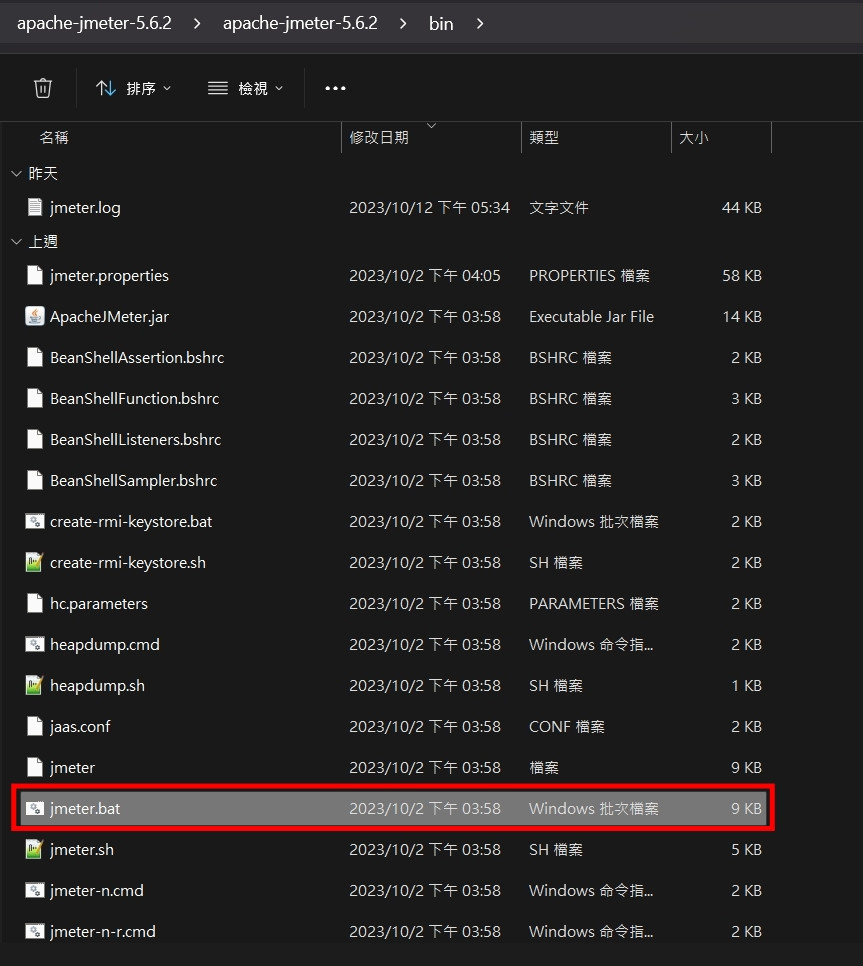Expand chevron after first apache-jmeter-5.6.2 breadcrumb
The height and width of the screenshot is (966, 863).
tap(197, 23)
